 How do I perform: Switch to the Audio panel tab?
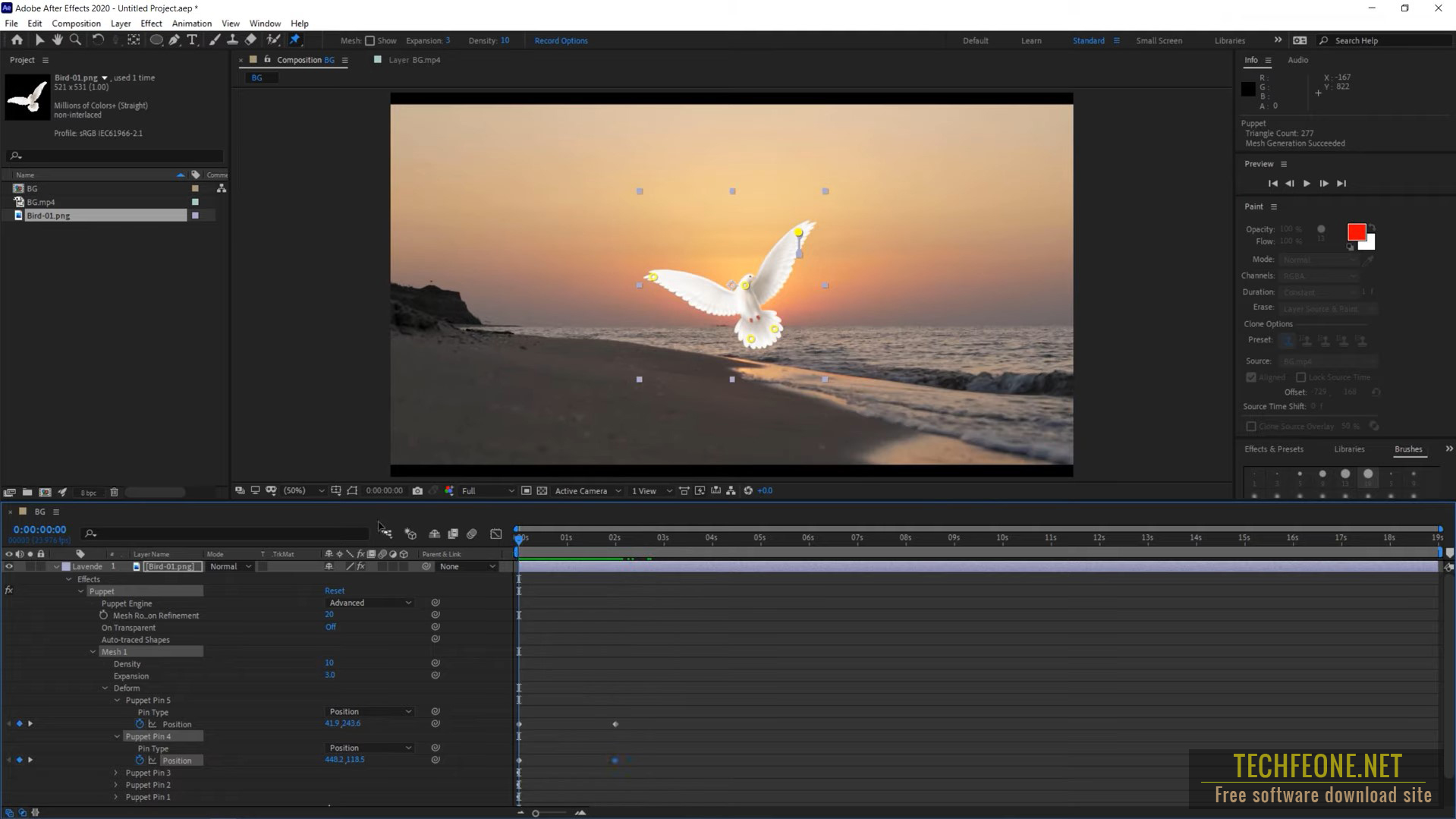tap(1297, 60)
